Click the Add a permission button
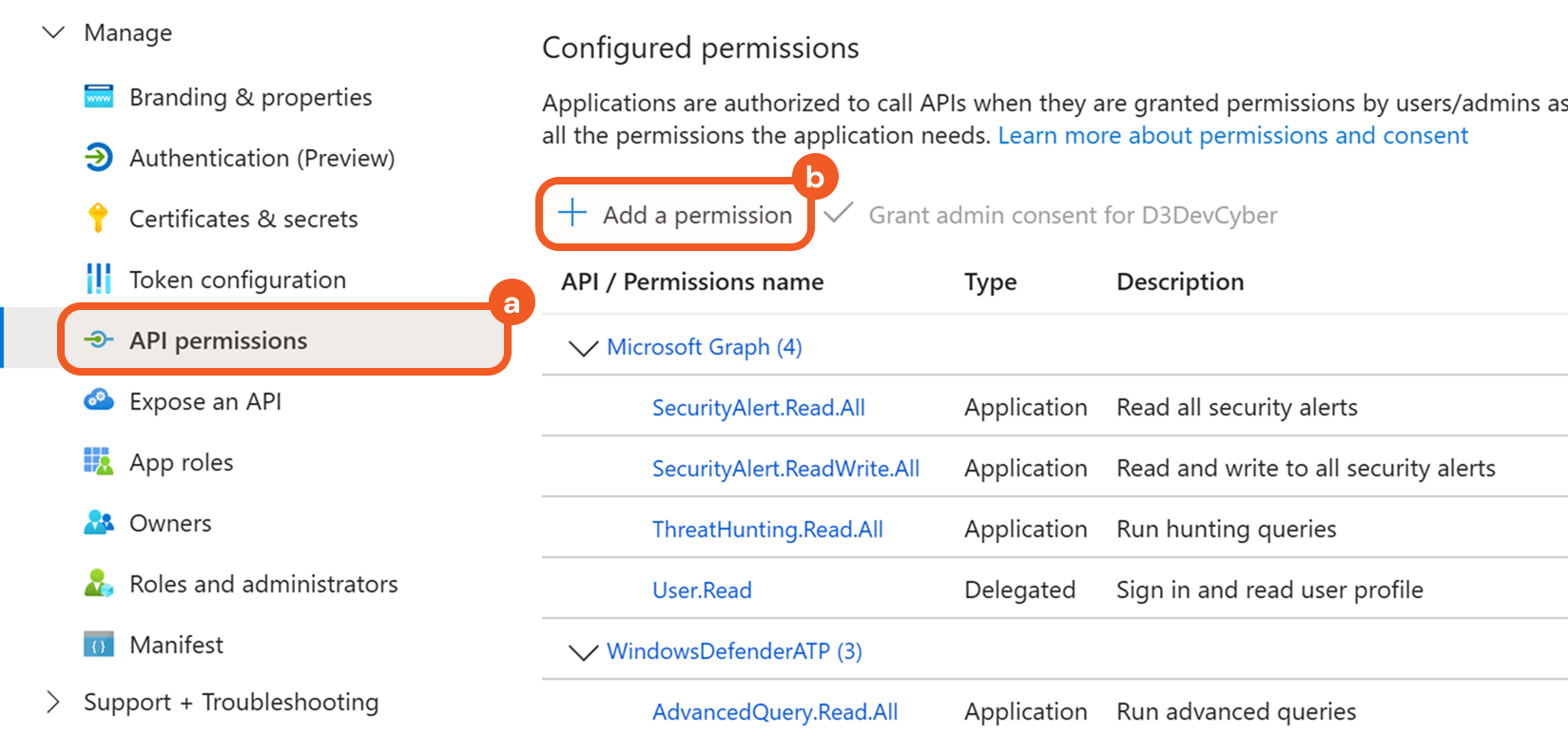This screenshot has height=735, width=1568. (x=675, y=215)
